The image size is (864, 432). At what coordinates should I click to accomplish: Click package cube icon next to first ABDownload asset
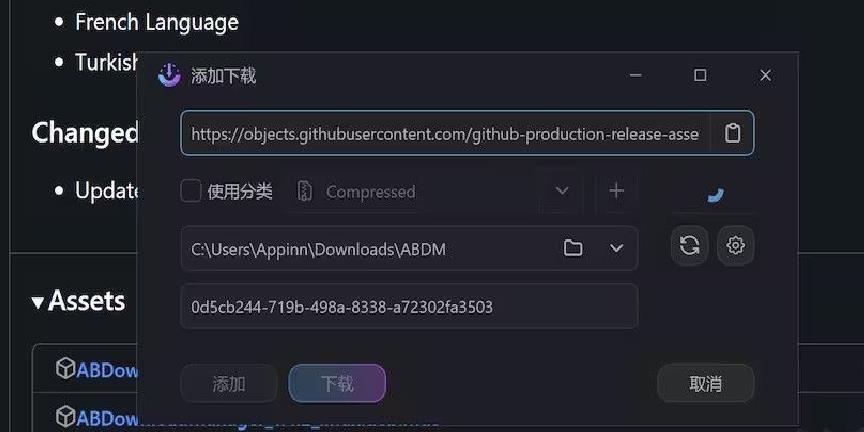pyautogui.click(x=65, y=368)
